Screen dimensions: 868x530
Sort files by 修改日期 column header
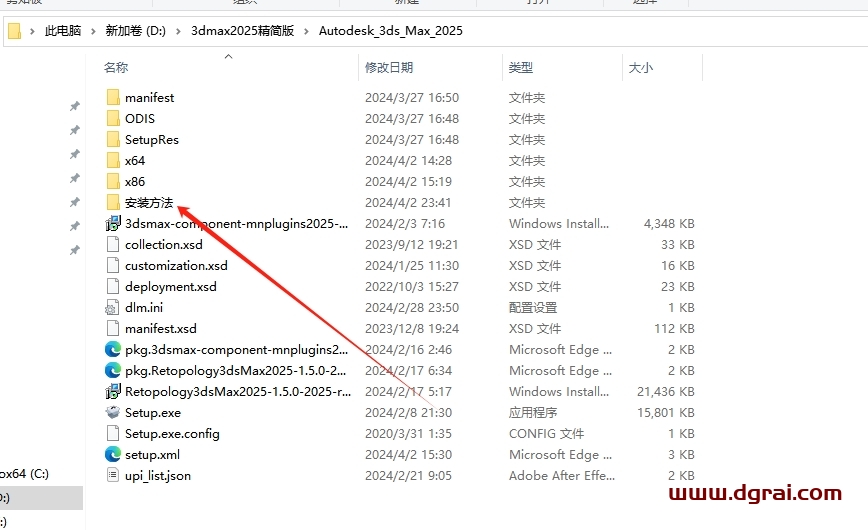pos(389,68)
